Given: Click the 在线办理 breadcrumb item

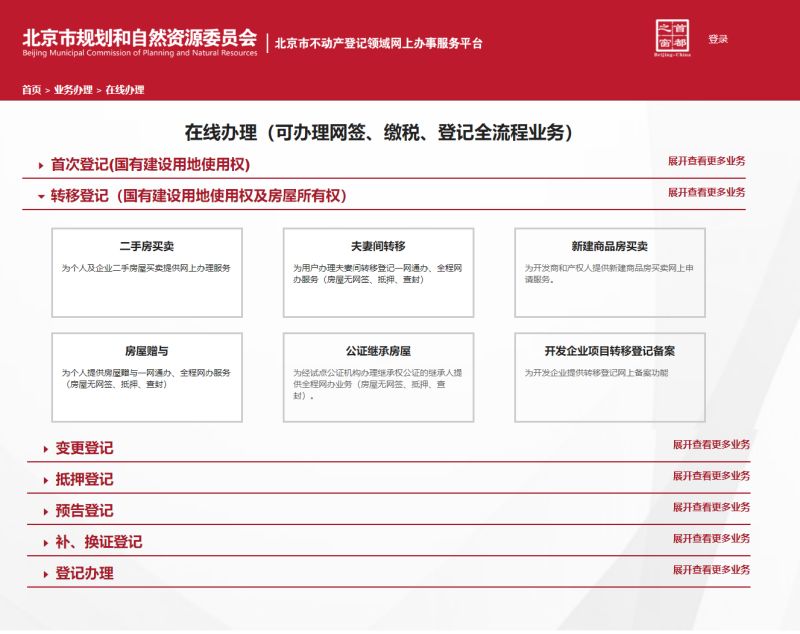Looking at the screenshot, I should [x=124, y=90].
